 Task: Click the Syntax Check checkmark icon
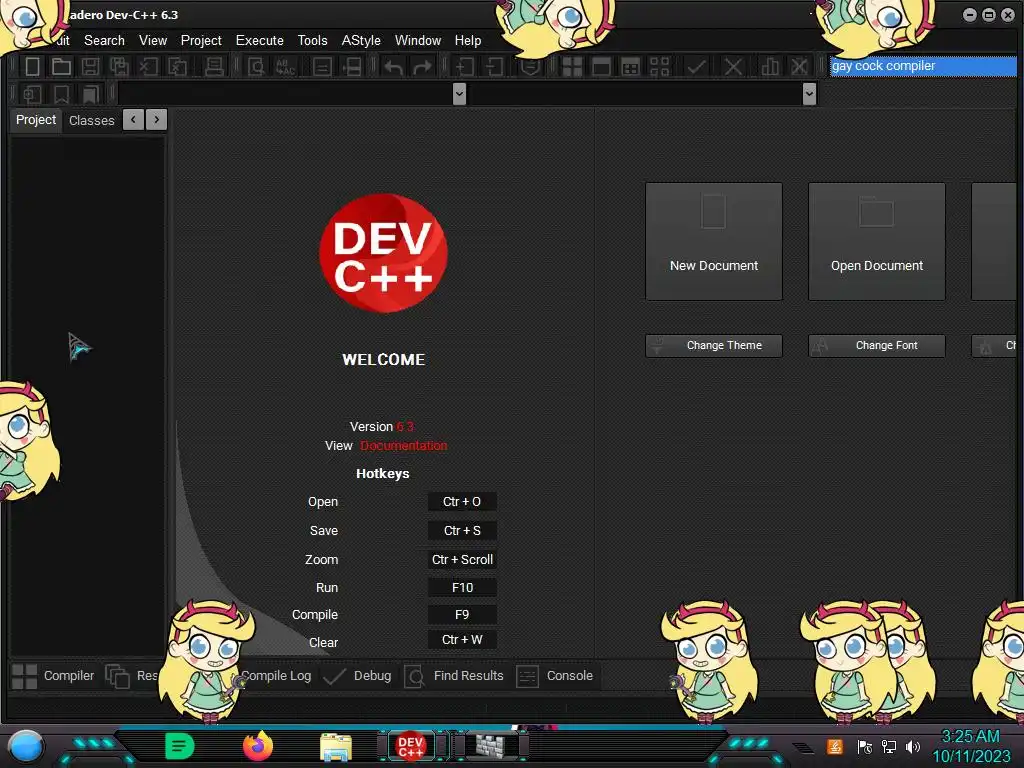pos(697,66)
